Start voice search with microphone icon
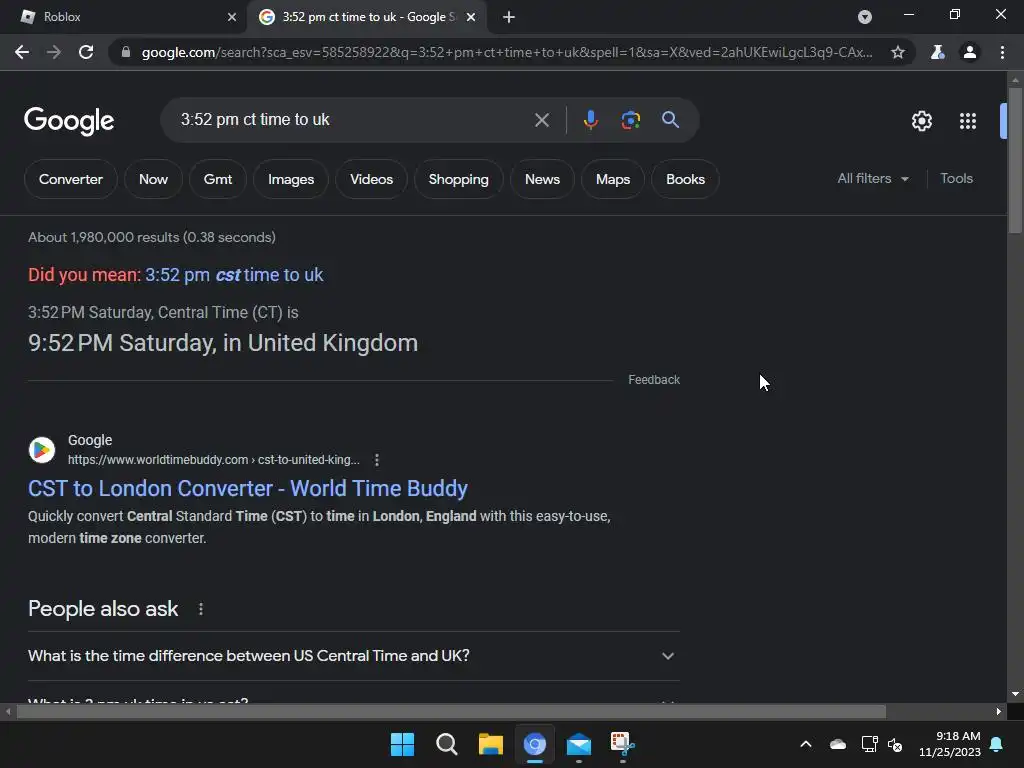Viewport: 1024px width, 768px height. [x=590, y=120]
